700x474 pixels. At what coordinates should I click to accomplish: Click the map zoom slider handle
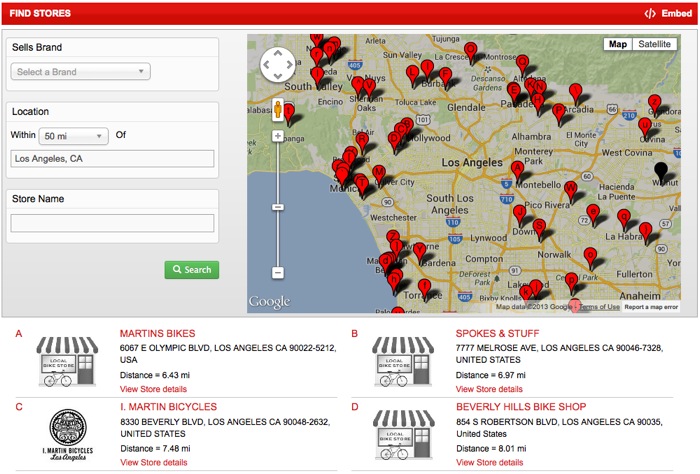click(278, 208)
